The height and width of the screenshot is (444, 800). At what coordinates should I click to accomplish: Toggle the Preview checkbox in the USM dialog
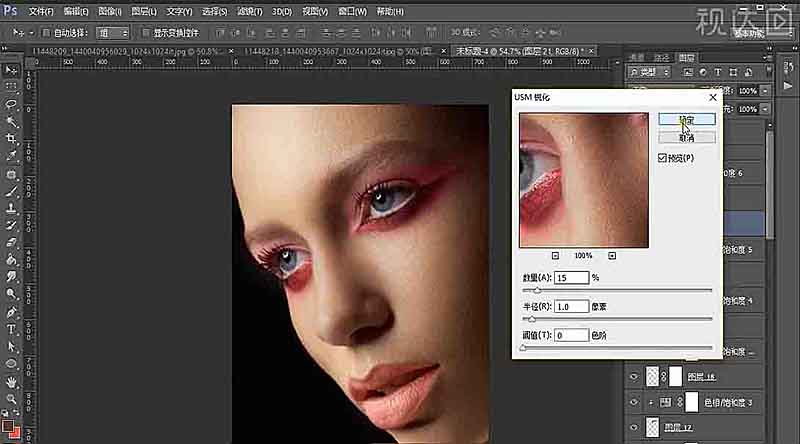pos(662,158)
